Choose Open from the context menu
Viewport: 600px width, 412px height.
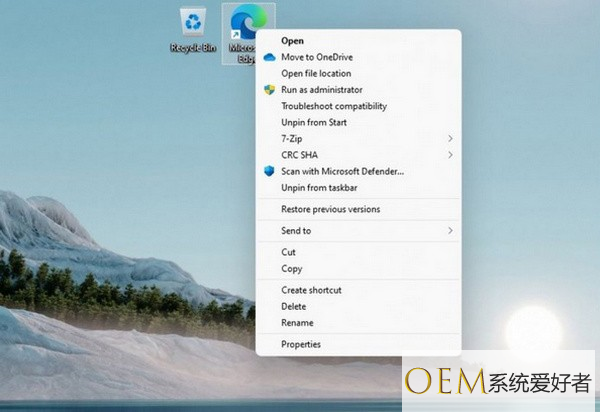tap(292, 41)
